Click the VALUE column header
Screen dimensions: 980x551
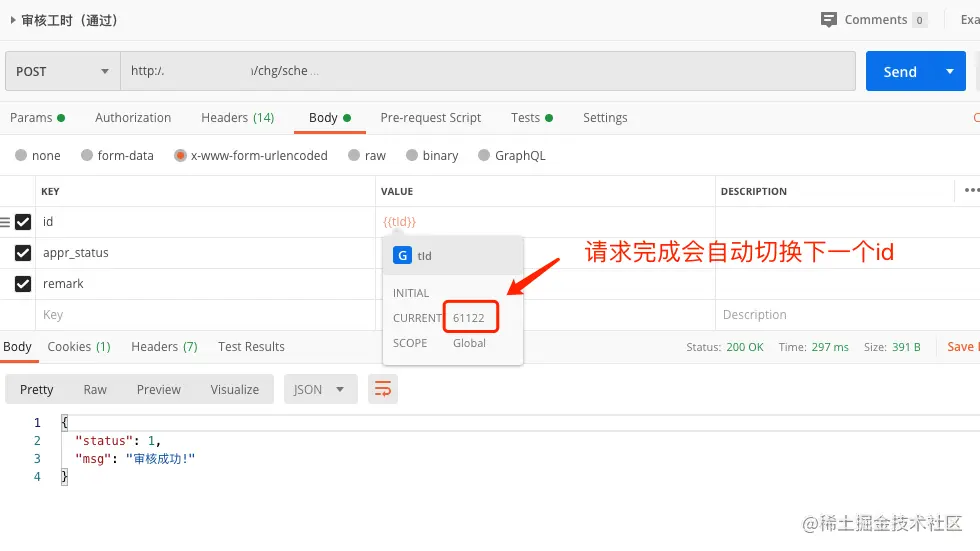pos(397,191)
